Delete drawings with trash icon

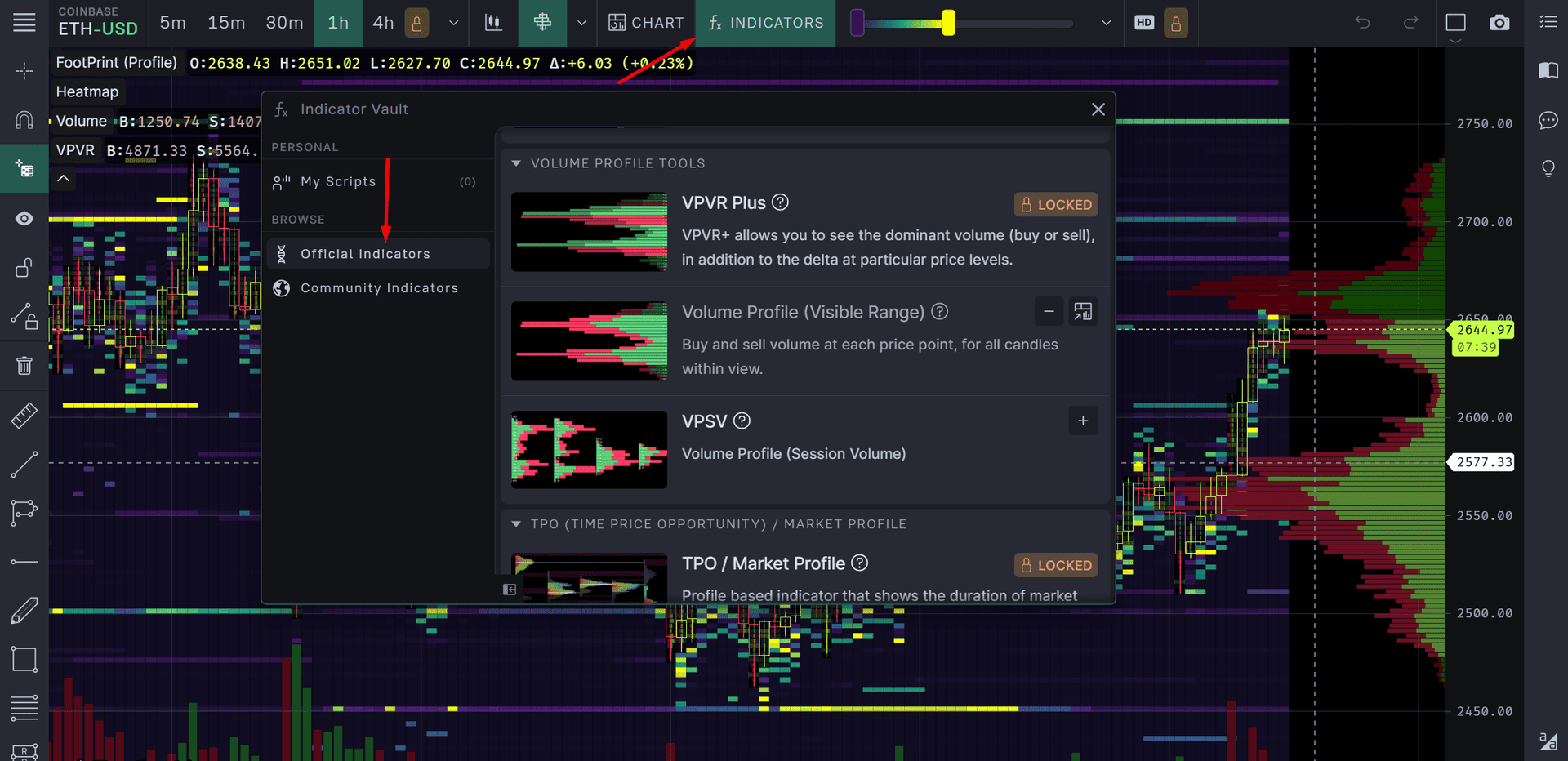(x=24, y=366)
